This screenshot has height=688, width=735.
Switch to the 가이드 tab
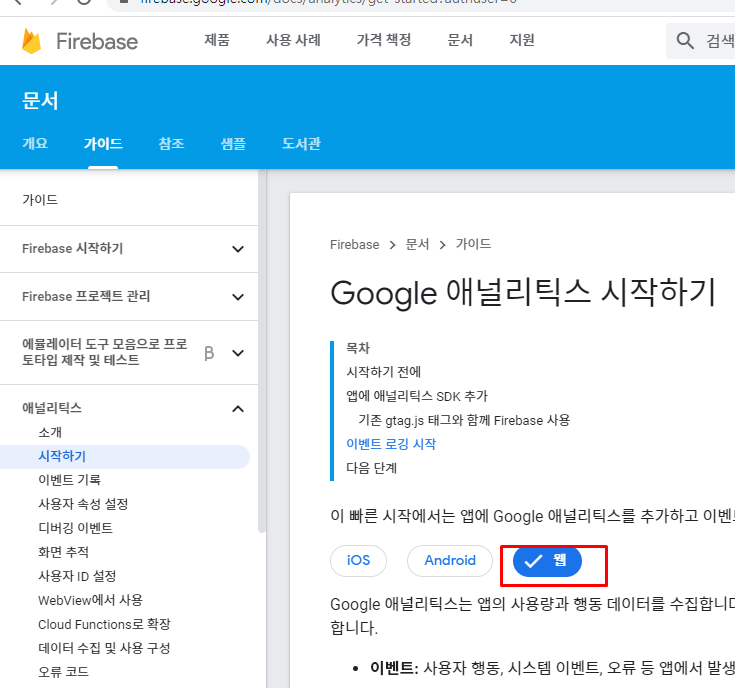(103, 143)
